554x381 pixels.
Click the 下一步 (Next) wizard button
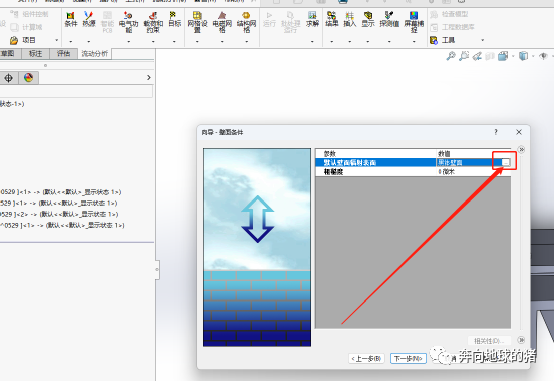pos(408,358)
